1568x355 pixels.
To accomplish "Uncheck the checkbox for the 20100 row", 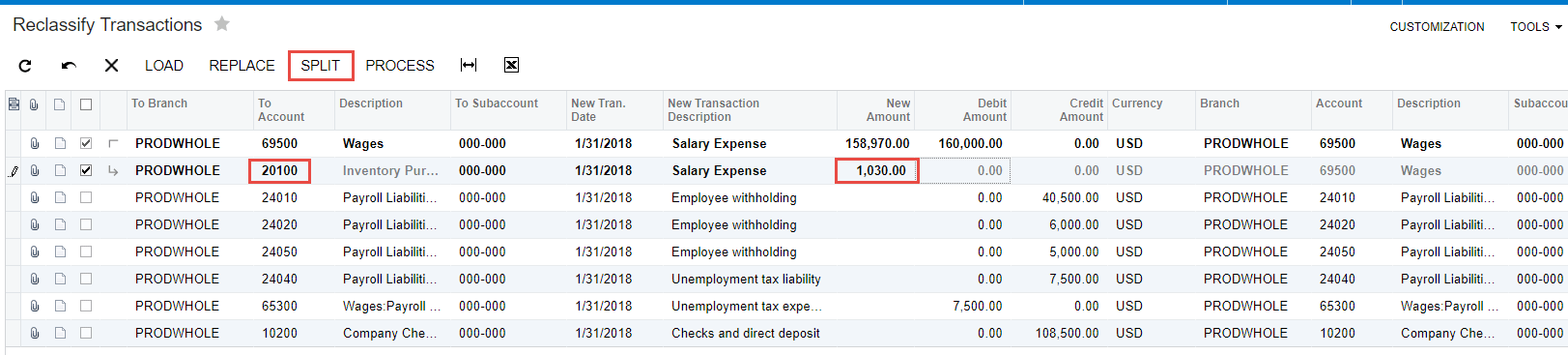I will tap(86, 170).
